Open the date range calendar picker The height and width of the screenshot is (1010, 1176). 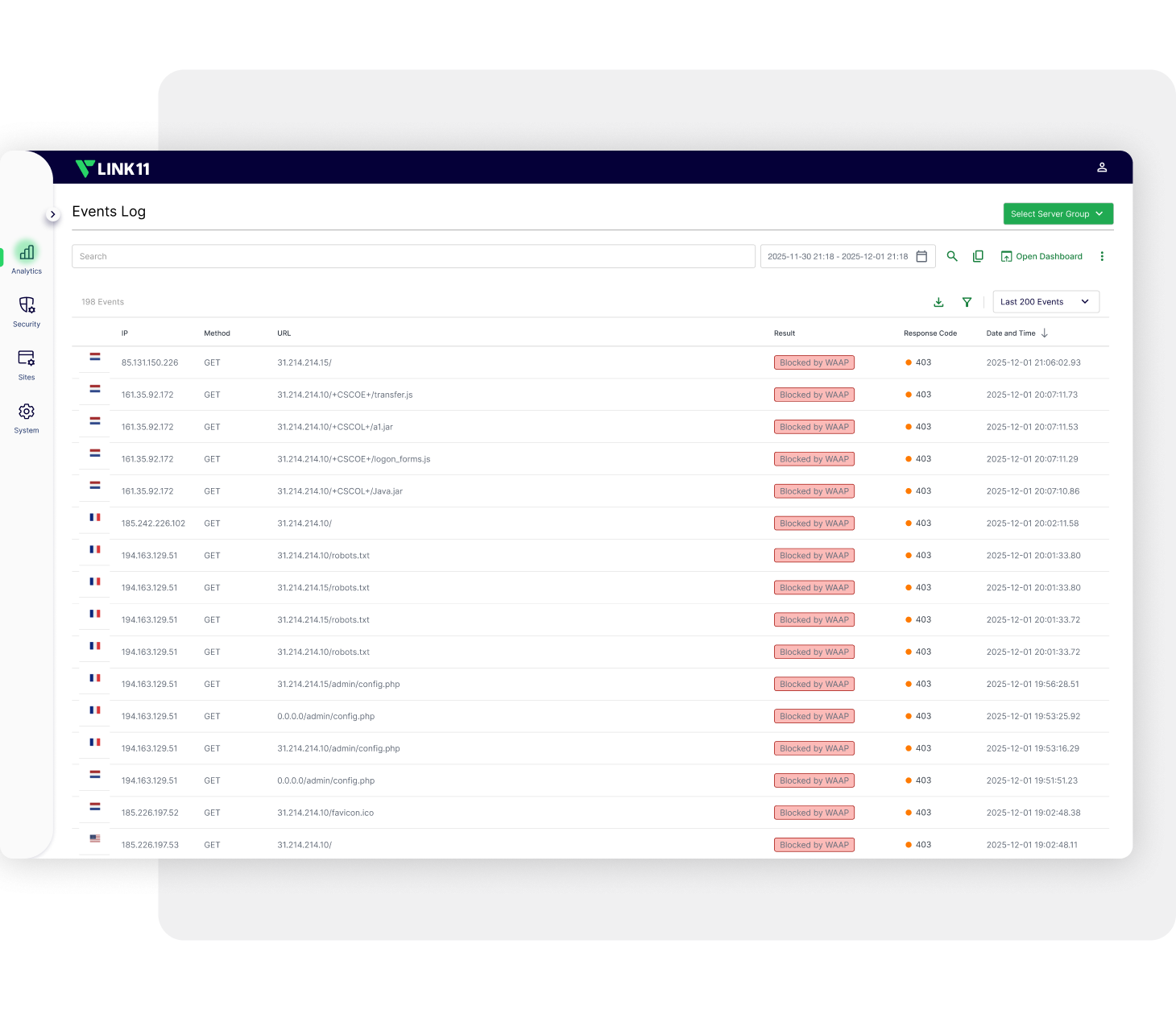[x=921, y=256]
